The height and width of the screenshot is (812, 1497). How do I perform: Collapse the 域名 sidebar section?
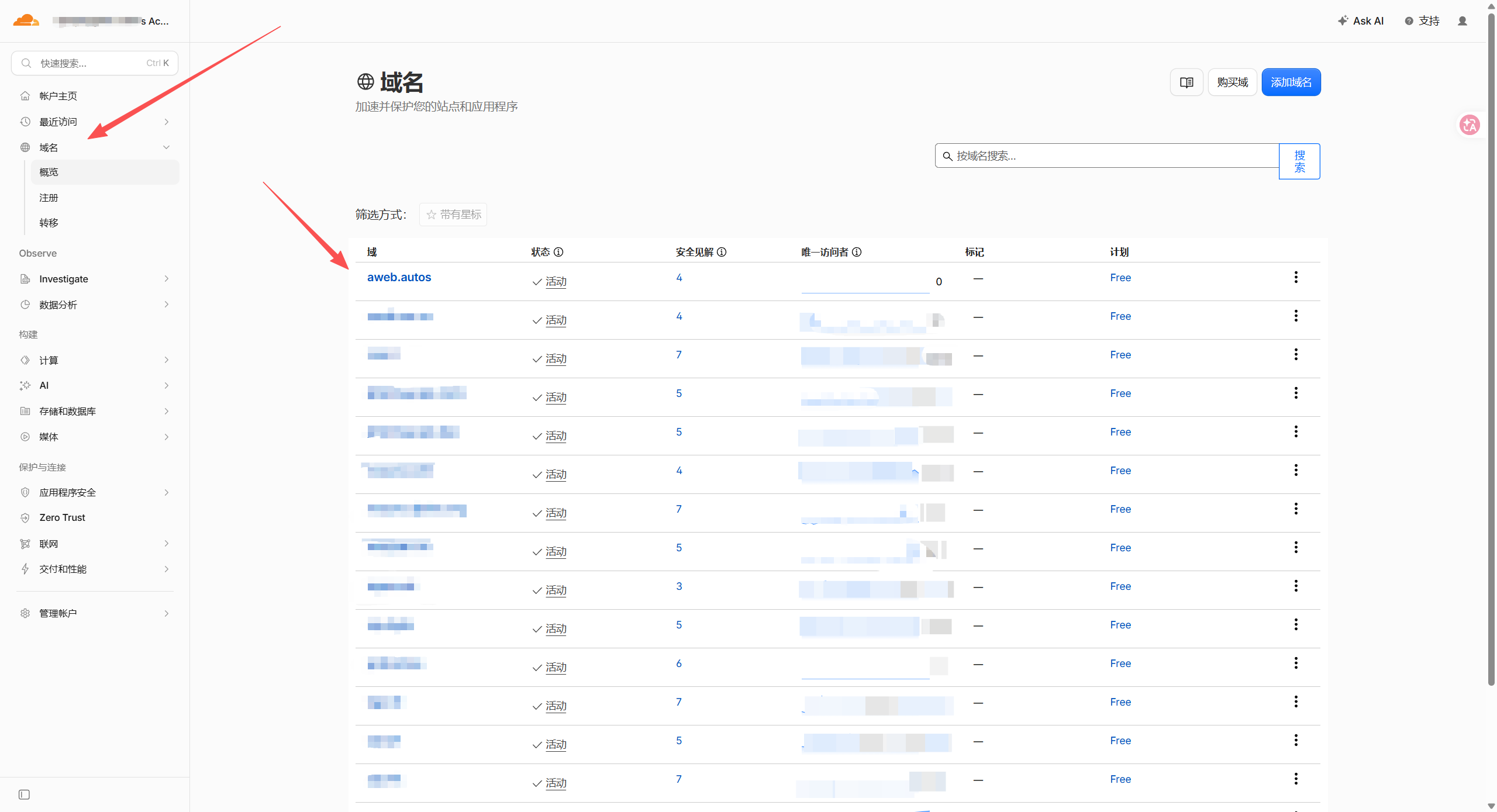pyautogui.click(x=167, y=147)
